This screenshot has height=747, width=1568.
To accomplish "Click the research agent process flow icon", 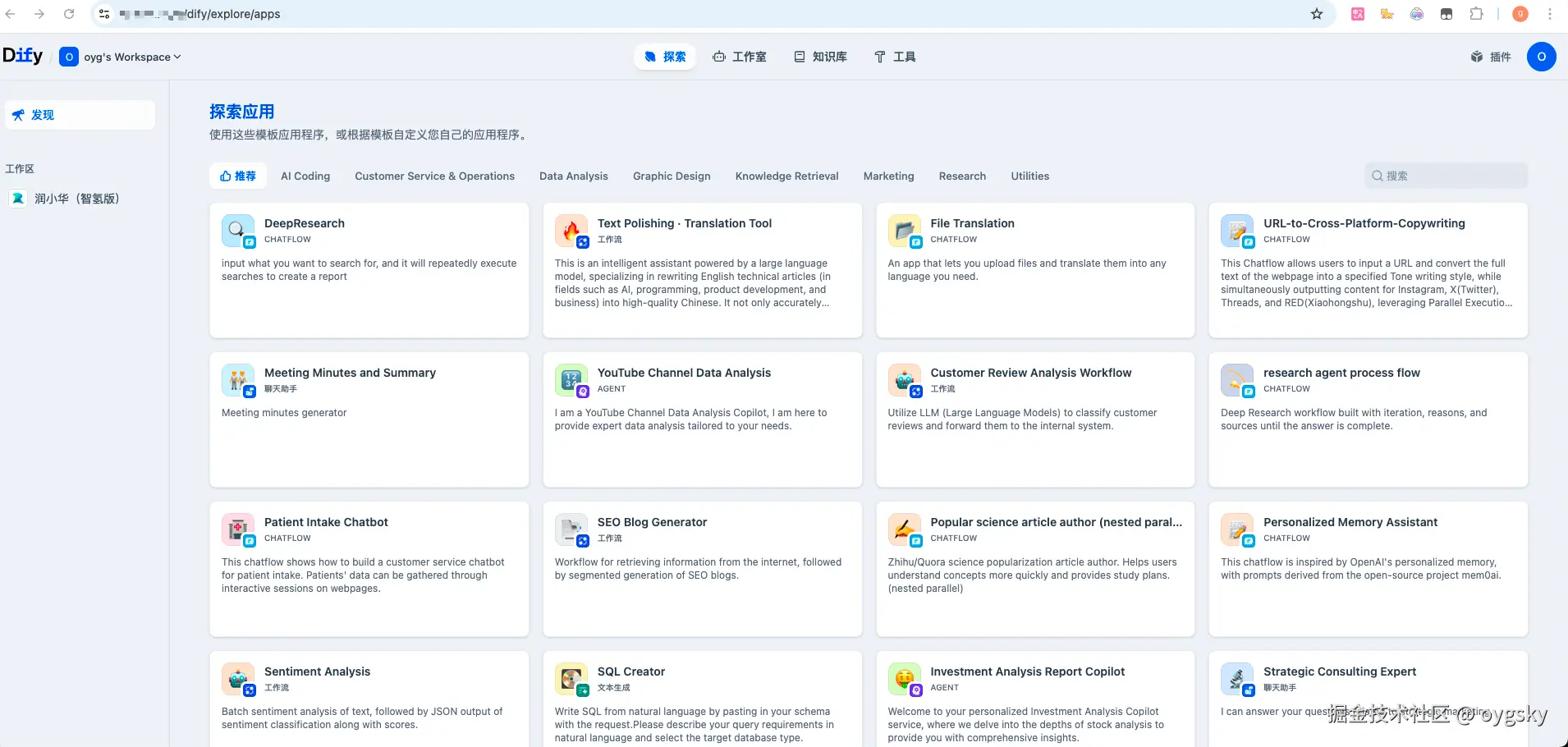I will (1237, 381).
